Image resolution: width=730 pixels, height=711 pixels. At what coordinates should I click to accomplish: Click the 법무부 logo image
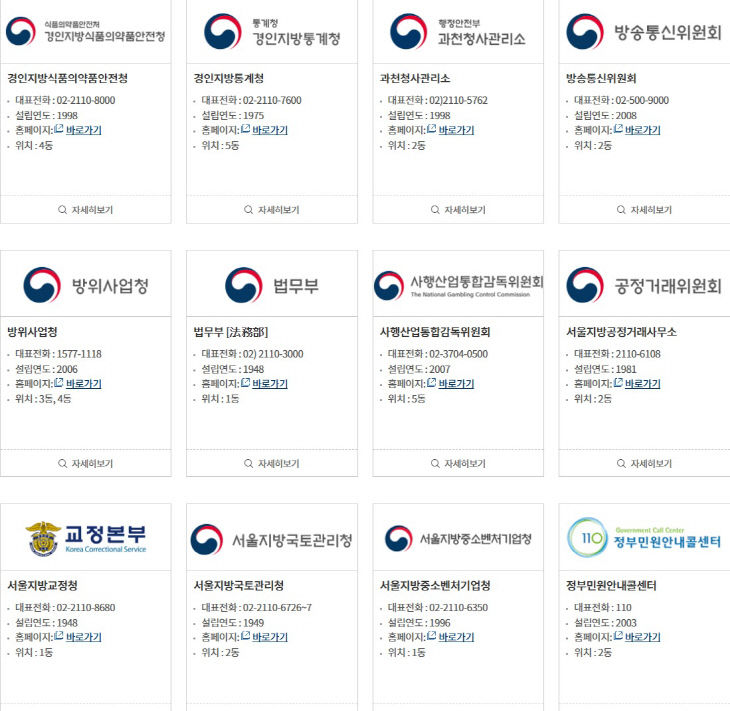point(272,285)
